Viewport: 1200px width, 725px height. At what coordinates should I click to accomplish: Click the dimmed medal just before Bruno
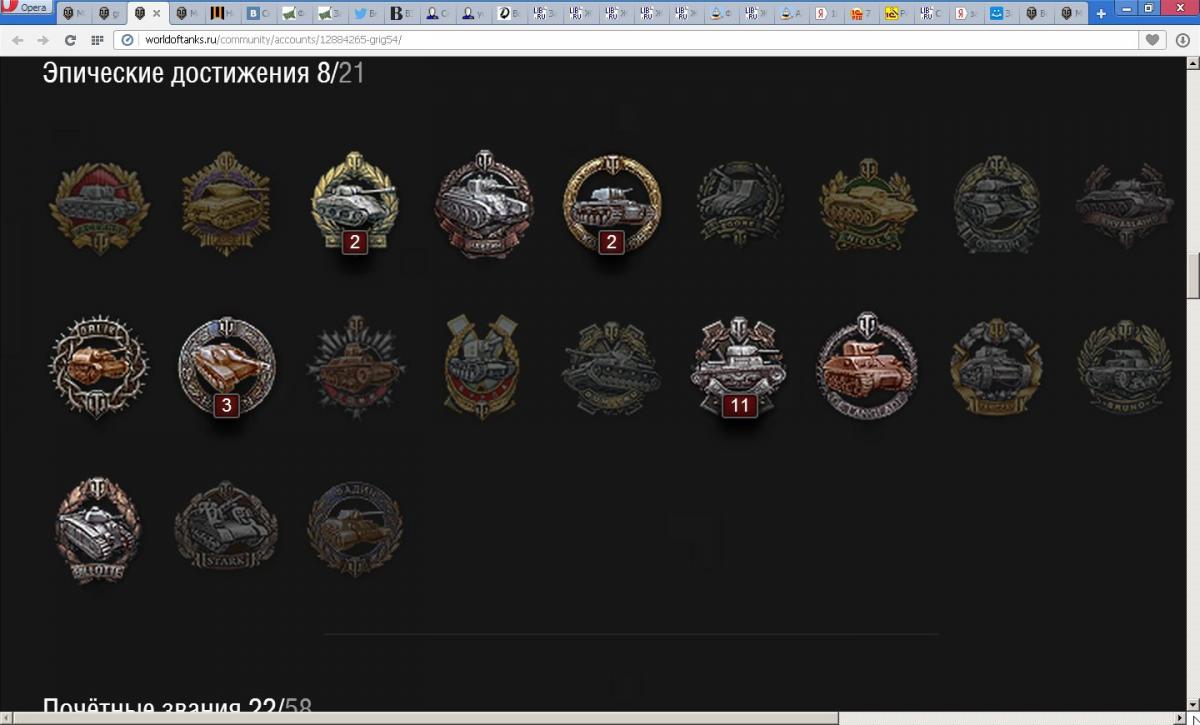pos(996,366)
